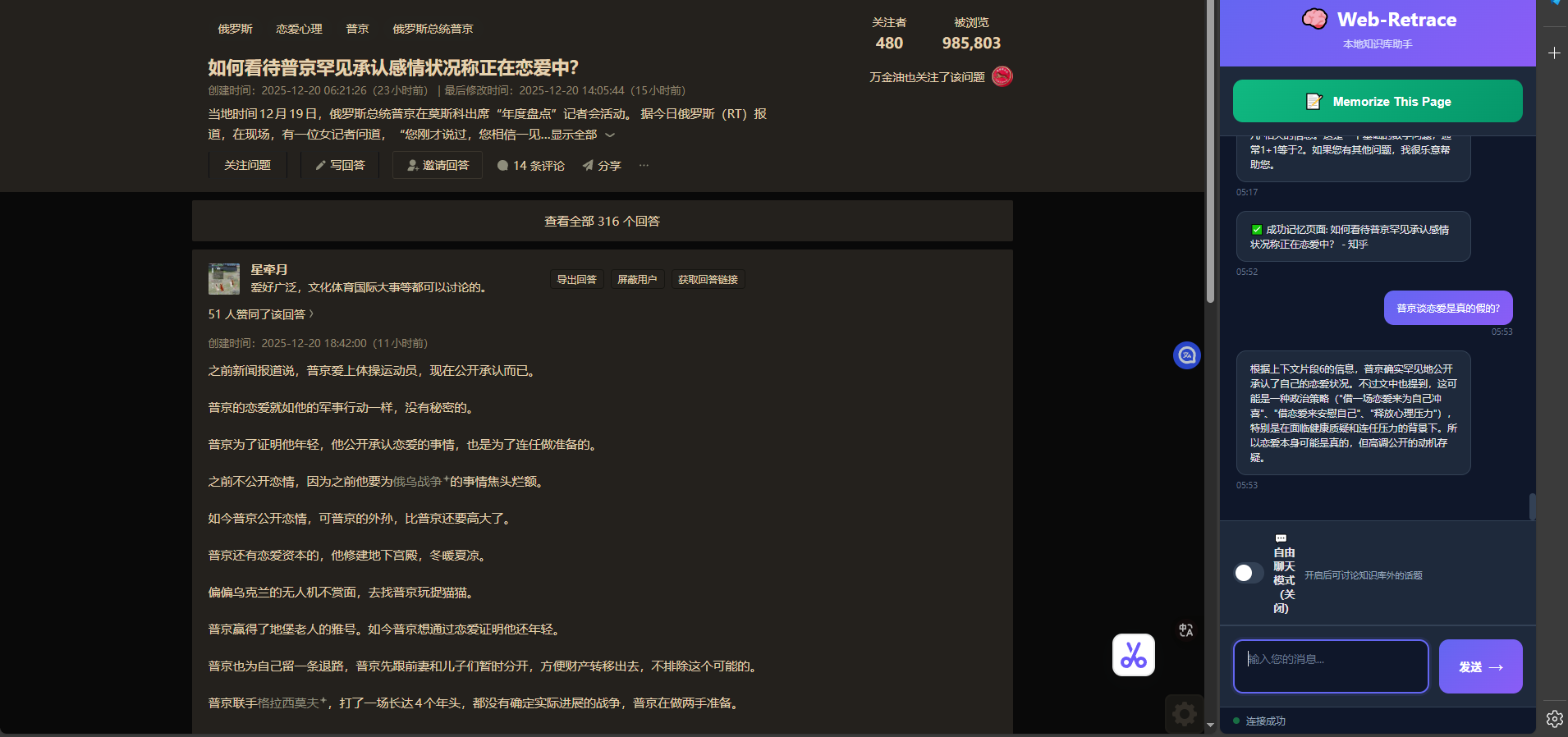Expand the 51 人赞同了该回答 list

point(260,314)
